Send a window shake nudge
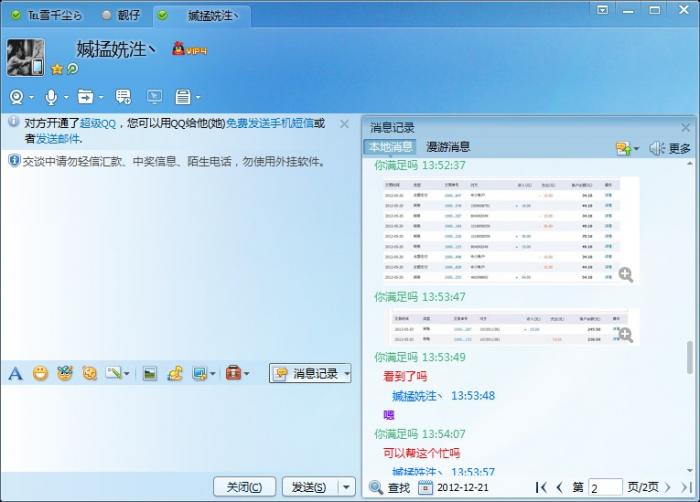 (x=90, y=373)
